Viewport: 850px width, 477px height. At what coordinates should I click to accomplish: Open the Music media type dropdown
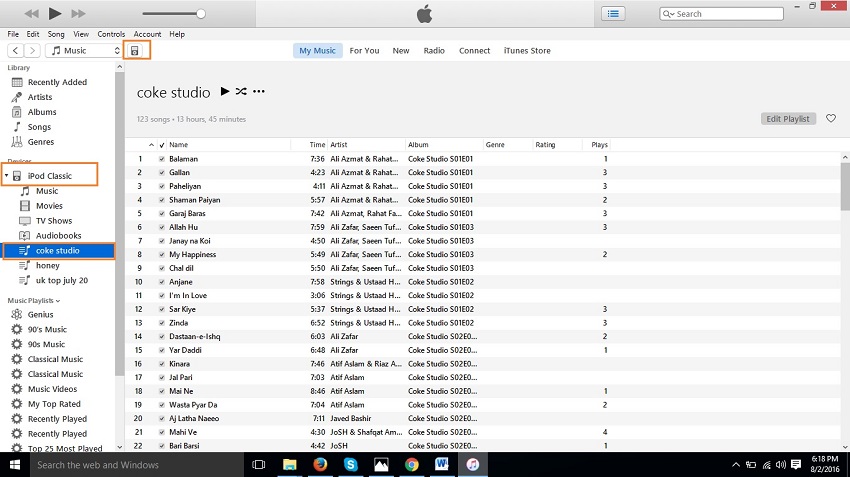click(85, 50)
